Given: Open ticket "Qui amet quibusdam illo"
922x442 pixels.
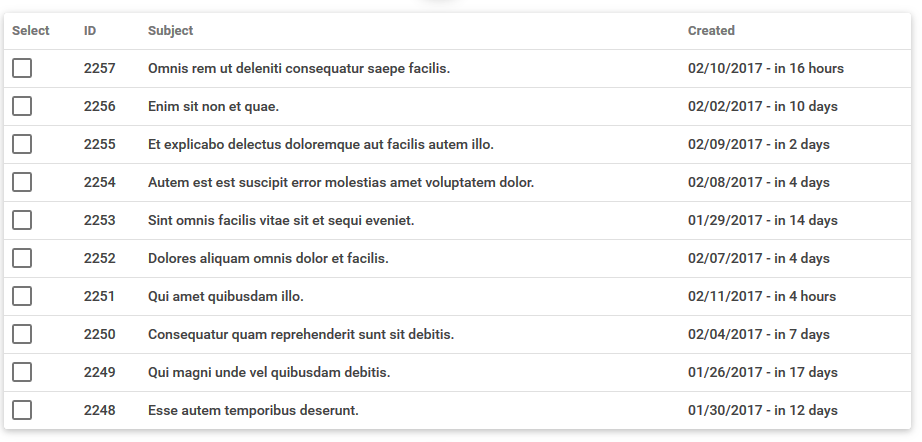Looking at the screenshot, I should click(225, 297).
